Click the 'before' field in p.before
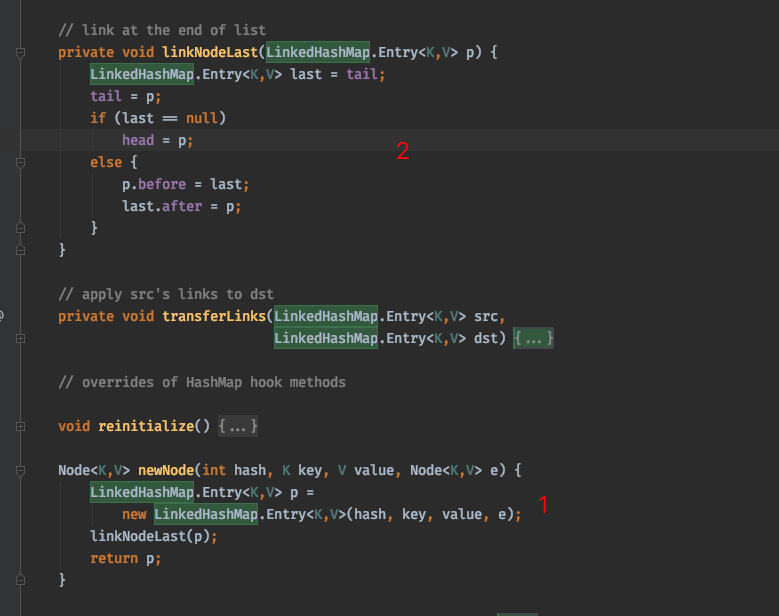The height and width of the screenshot is (616, 779). tap(162, 184)
